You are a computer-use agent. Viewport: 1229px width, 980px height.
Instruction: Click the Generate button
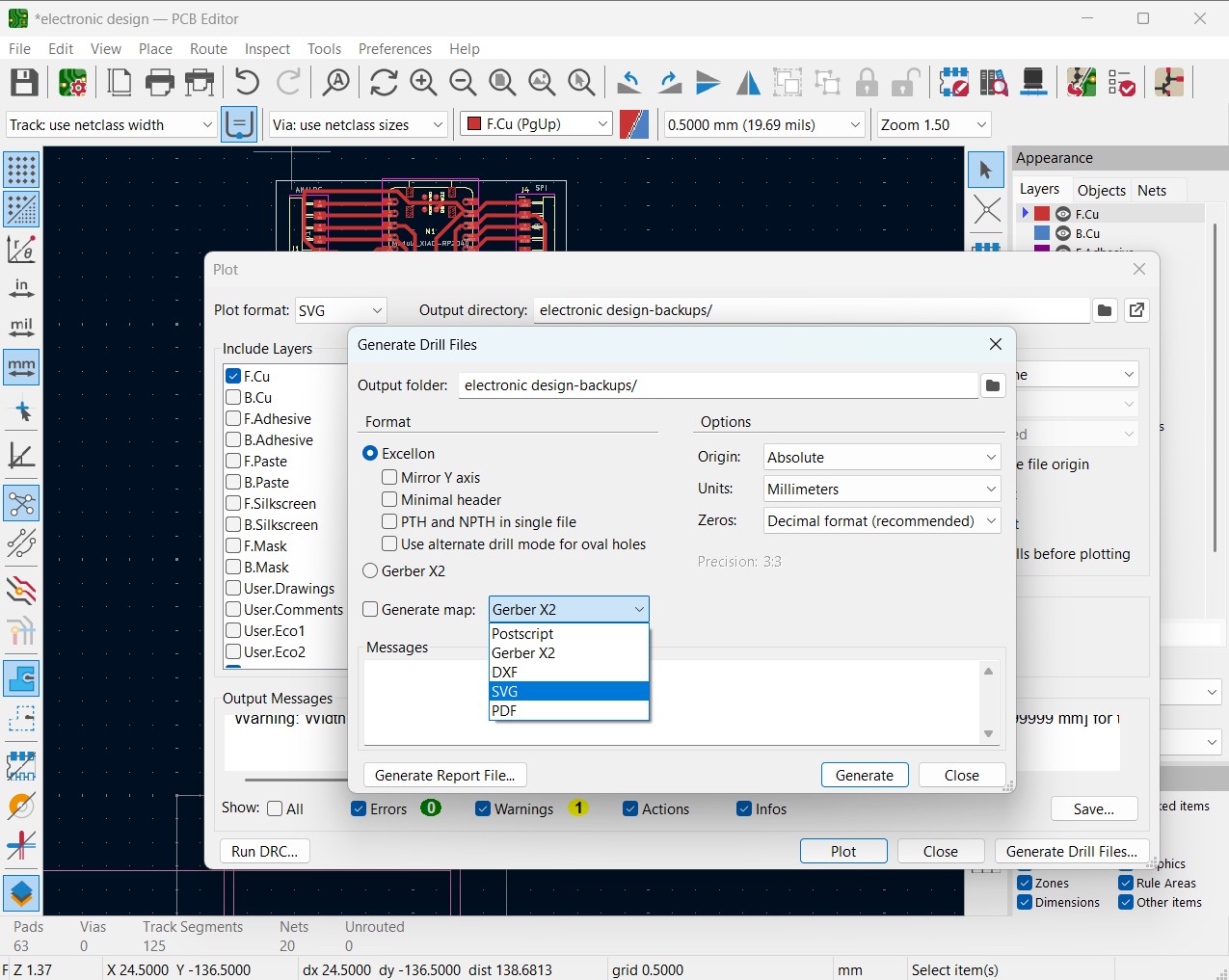(865, 775)
